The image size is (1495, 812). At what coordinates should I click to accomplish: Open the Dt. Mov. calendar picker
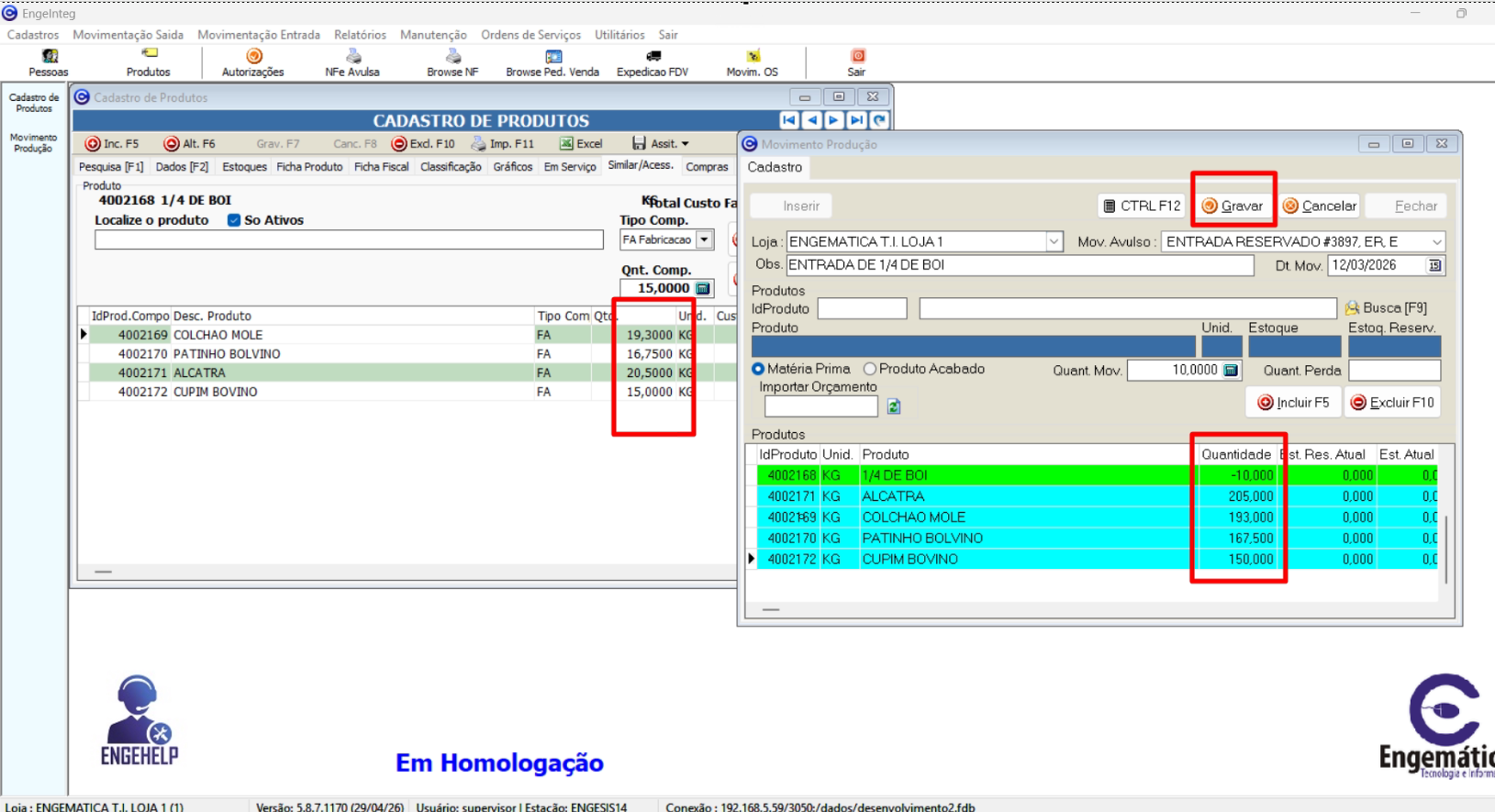(x=1434, y=265)
